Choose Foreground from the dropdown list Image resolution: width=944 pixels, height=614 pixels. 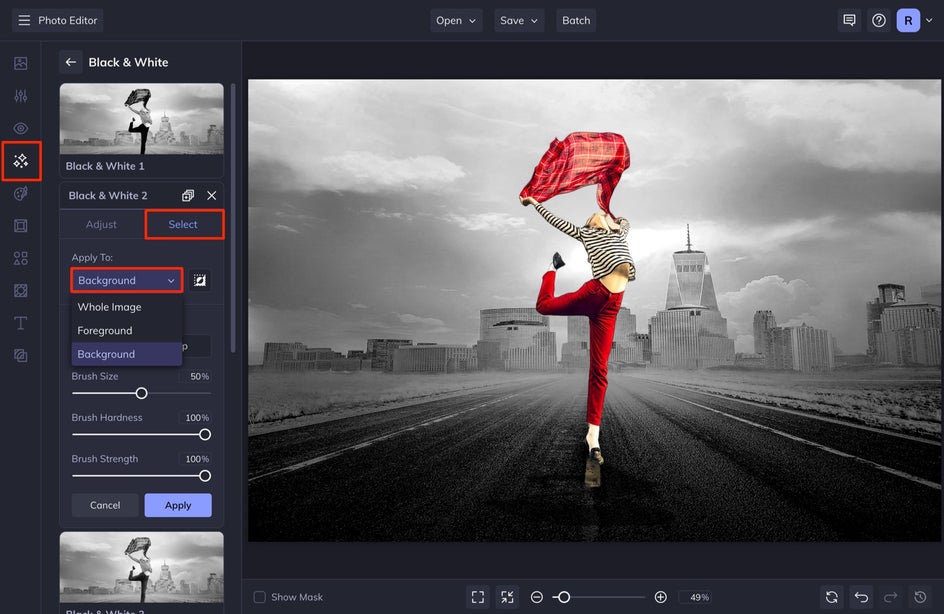click(126, 330)
